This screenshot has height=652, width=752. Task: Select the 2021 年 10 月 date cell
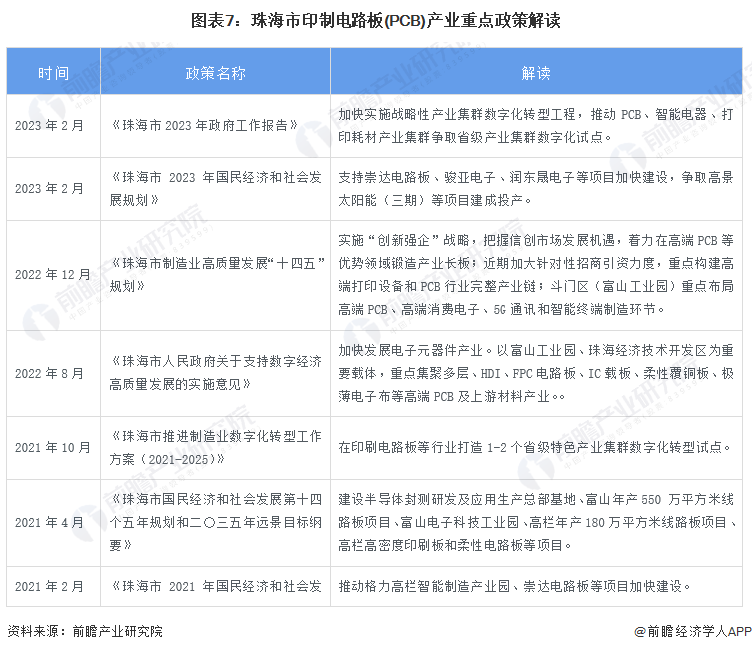[x=53, y=447]
